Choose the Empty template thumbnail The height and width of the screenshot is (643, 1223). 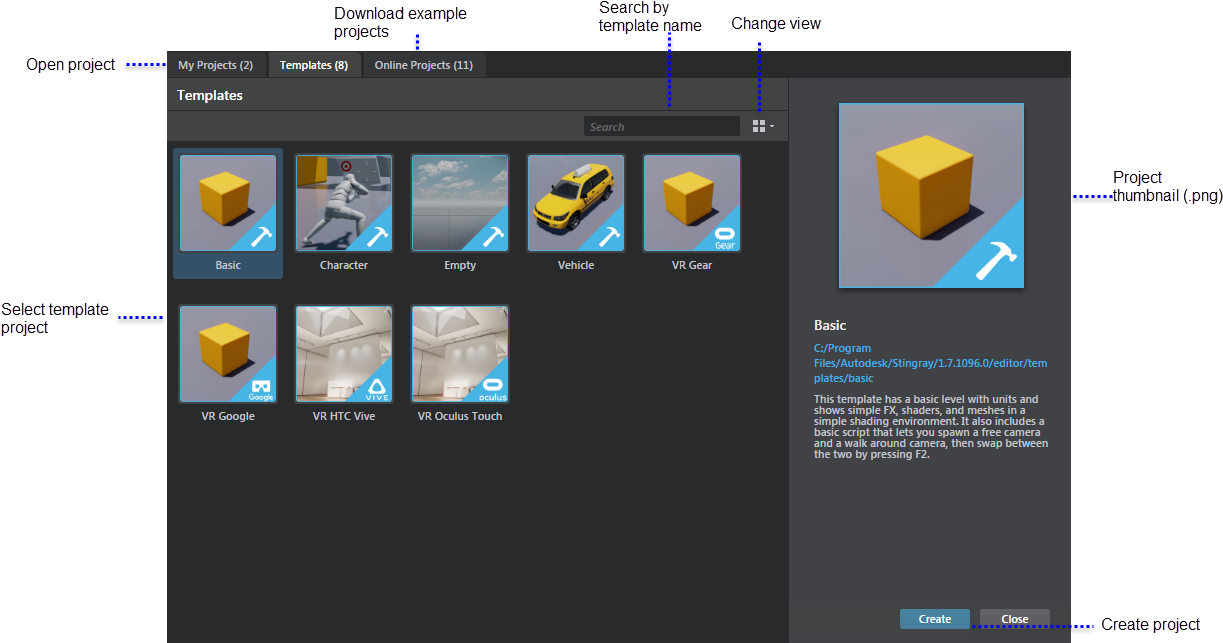(x=460, y=203)
